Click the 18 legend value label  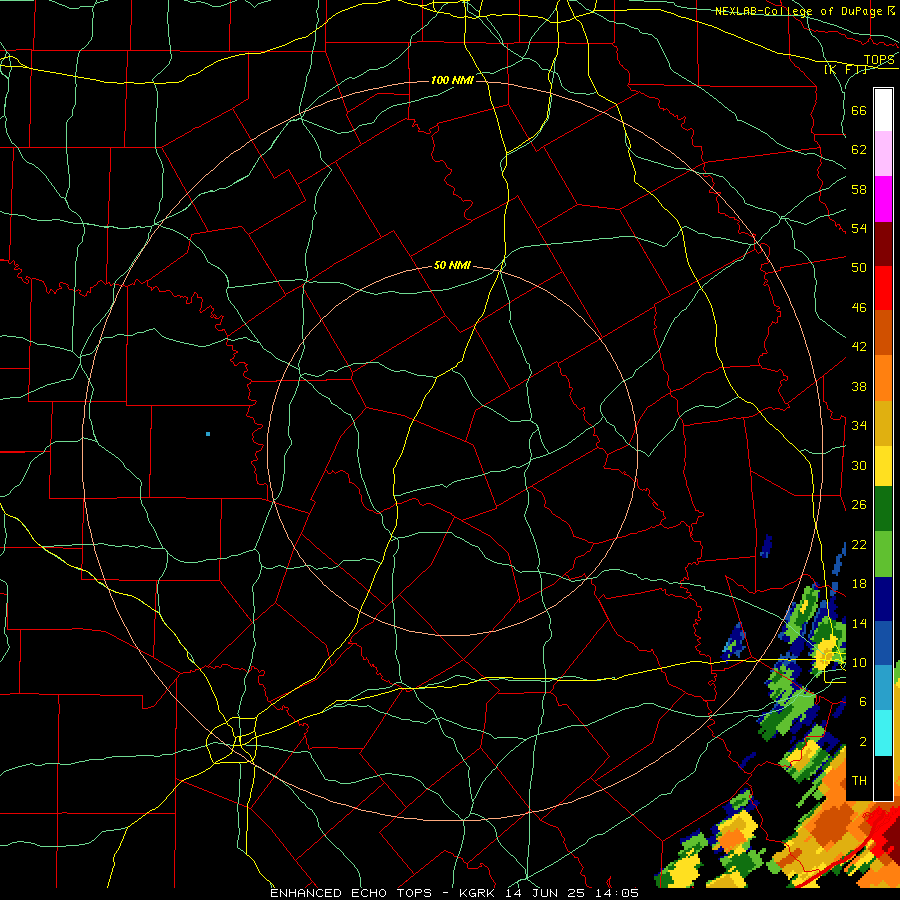click(x=859, y=584)
